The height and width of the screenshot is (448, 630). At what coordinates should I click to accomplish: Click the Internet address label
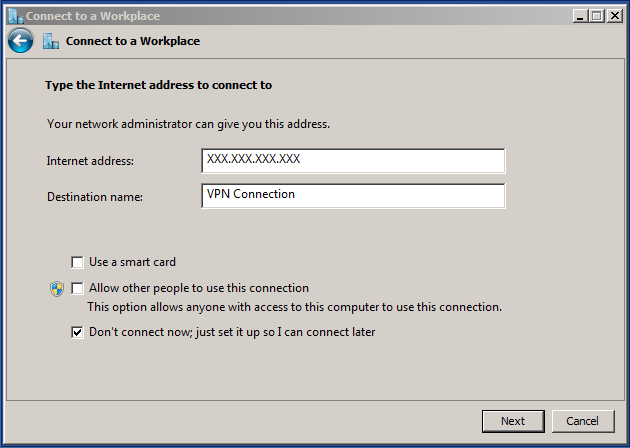(90, 161)
